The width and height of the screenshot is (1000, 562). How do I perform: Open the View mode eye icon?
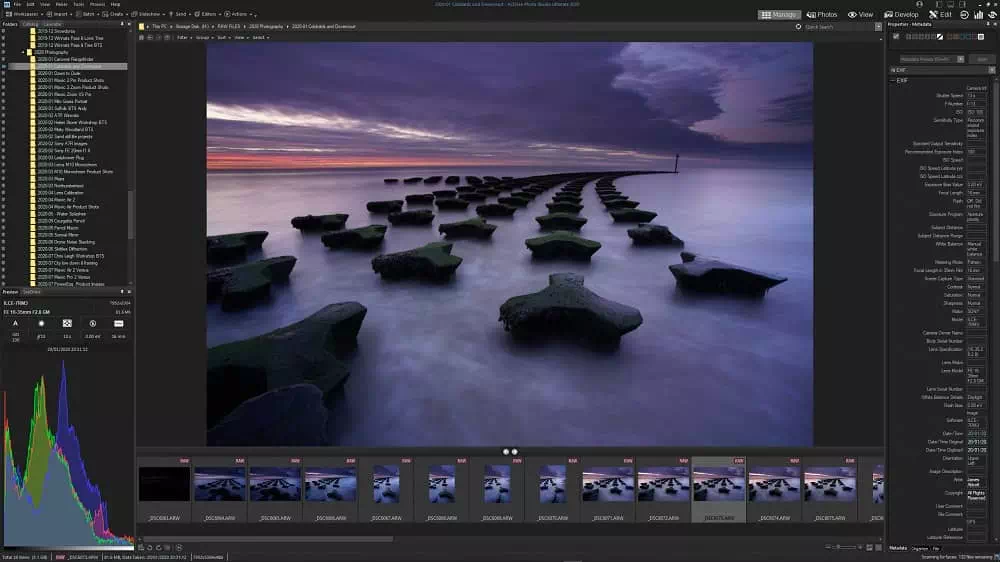tap(852, 14)
